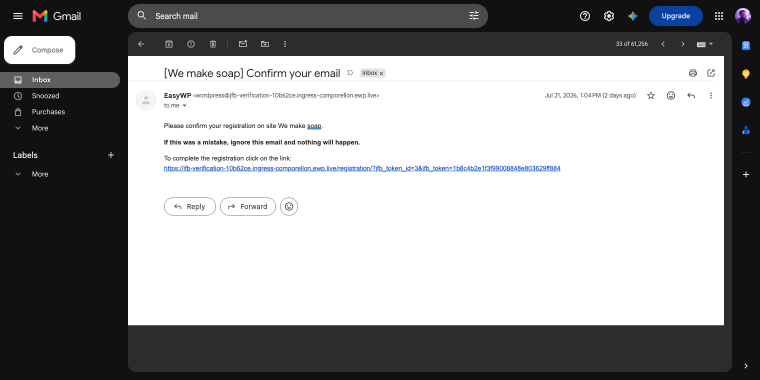The height and width of the screenshot is (380, 760).
Task: Open Google apps grid
Action: point(719,16)
